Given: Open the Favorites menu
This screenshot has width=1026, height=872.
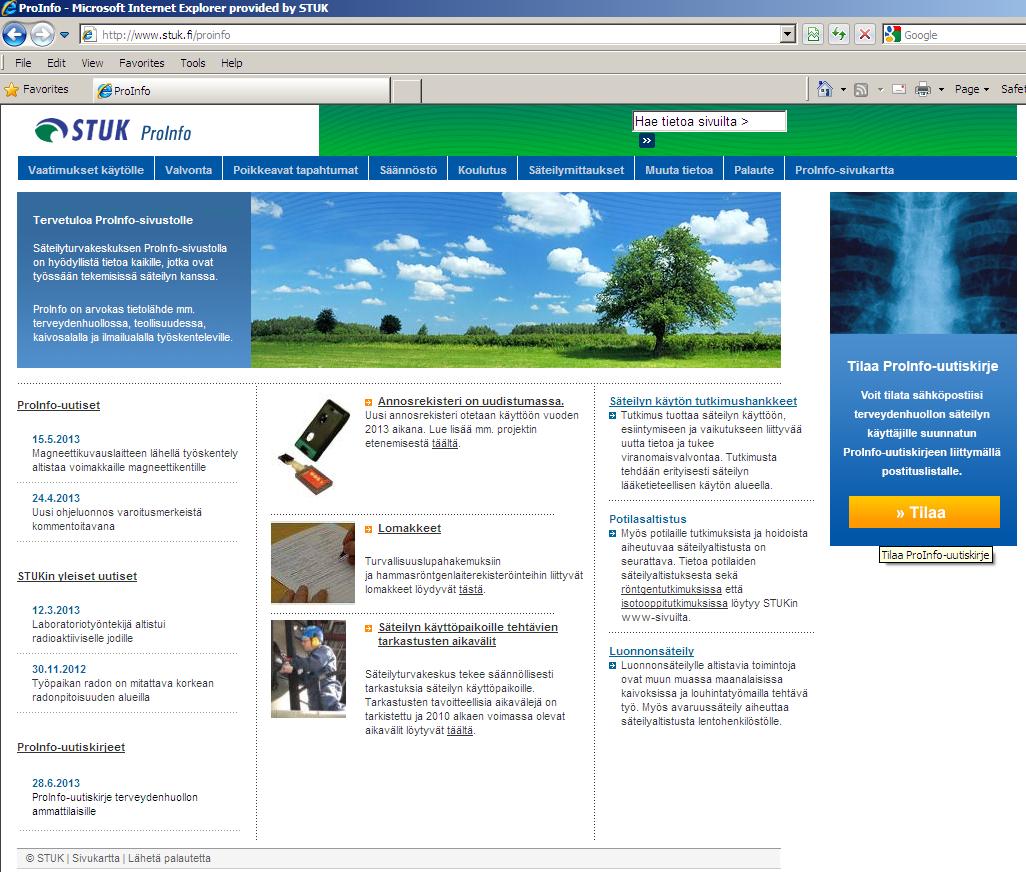Looking at the screenshot, I should pos(141,63).
